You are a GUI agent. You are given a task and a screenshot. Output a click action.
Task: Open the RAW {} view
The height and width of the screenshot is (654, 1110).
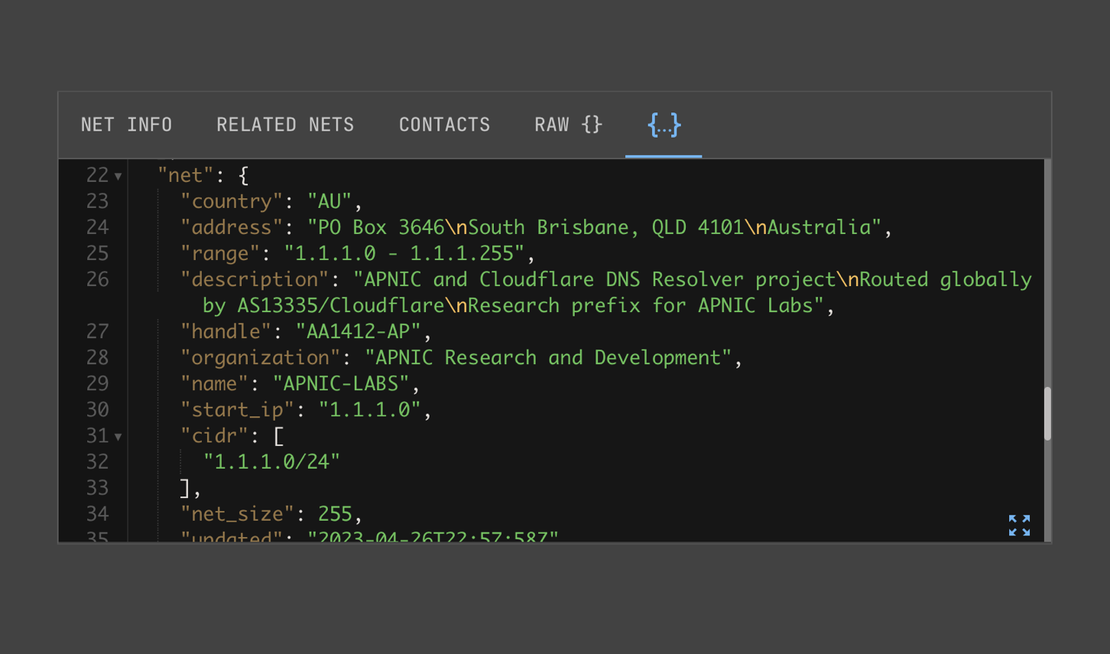567,124
